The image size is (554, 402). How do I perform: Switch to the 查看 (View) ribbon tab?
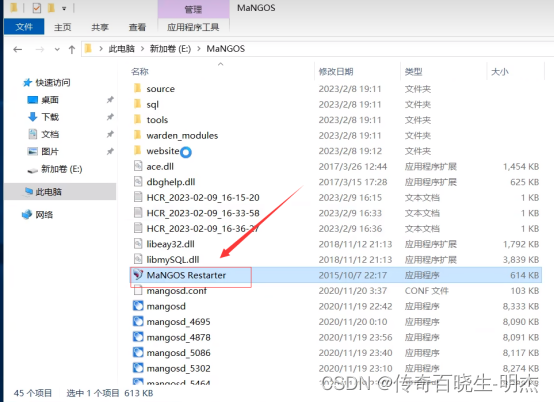137,27
